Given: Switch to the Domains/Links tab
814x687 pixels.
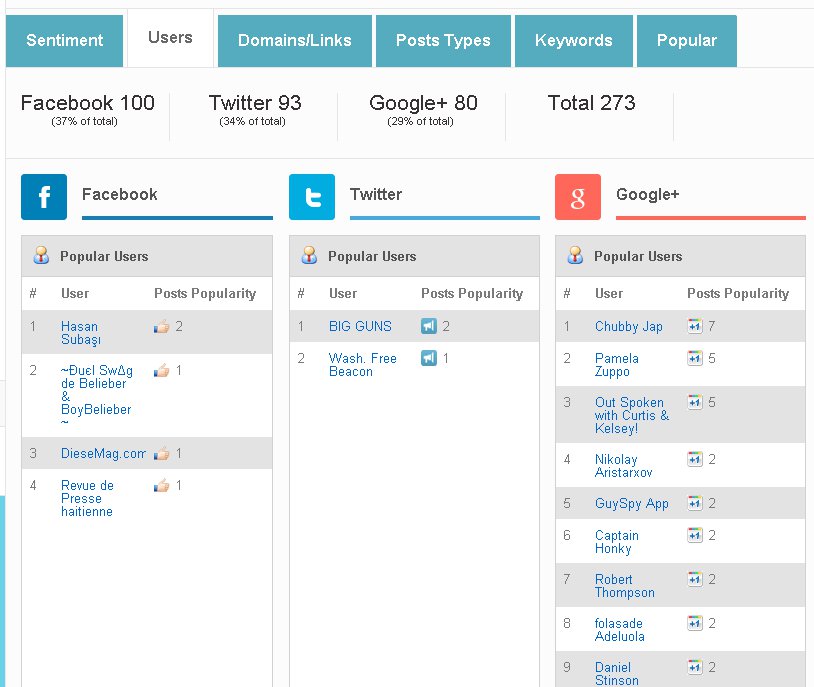Looking at the screenshot, I should click(x=294, y=41).
